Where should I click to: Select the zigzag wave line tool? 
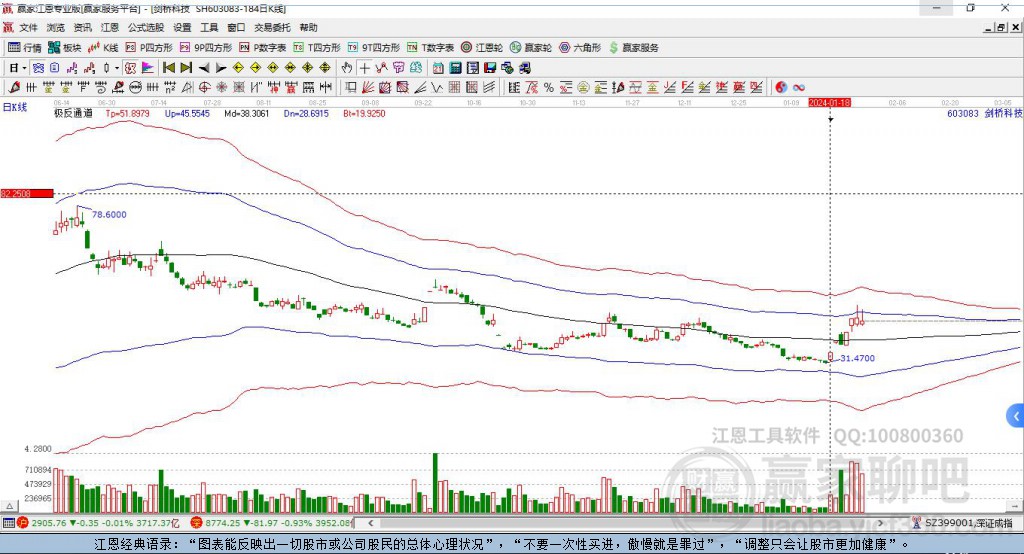(437, 88)
